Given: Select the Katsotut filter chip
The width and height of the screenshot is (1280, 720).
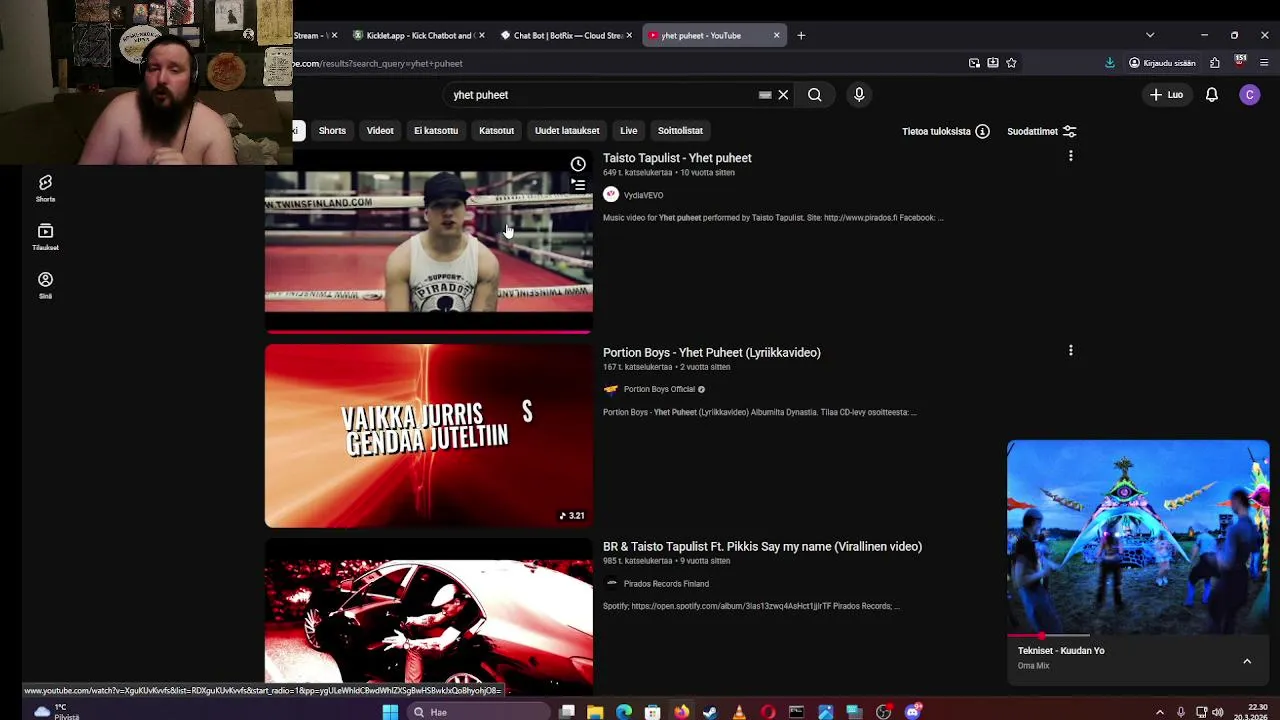Looking at the screenshot, I should [x=496, y=130].
